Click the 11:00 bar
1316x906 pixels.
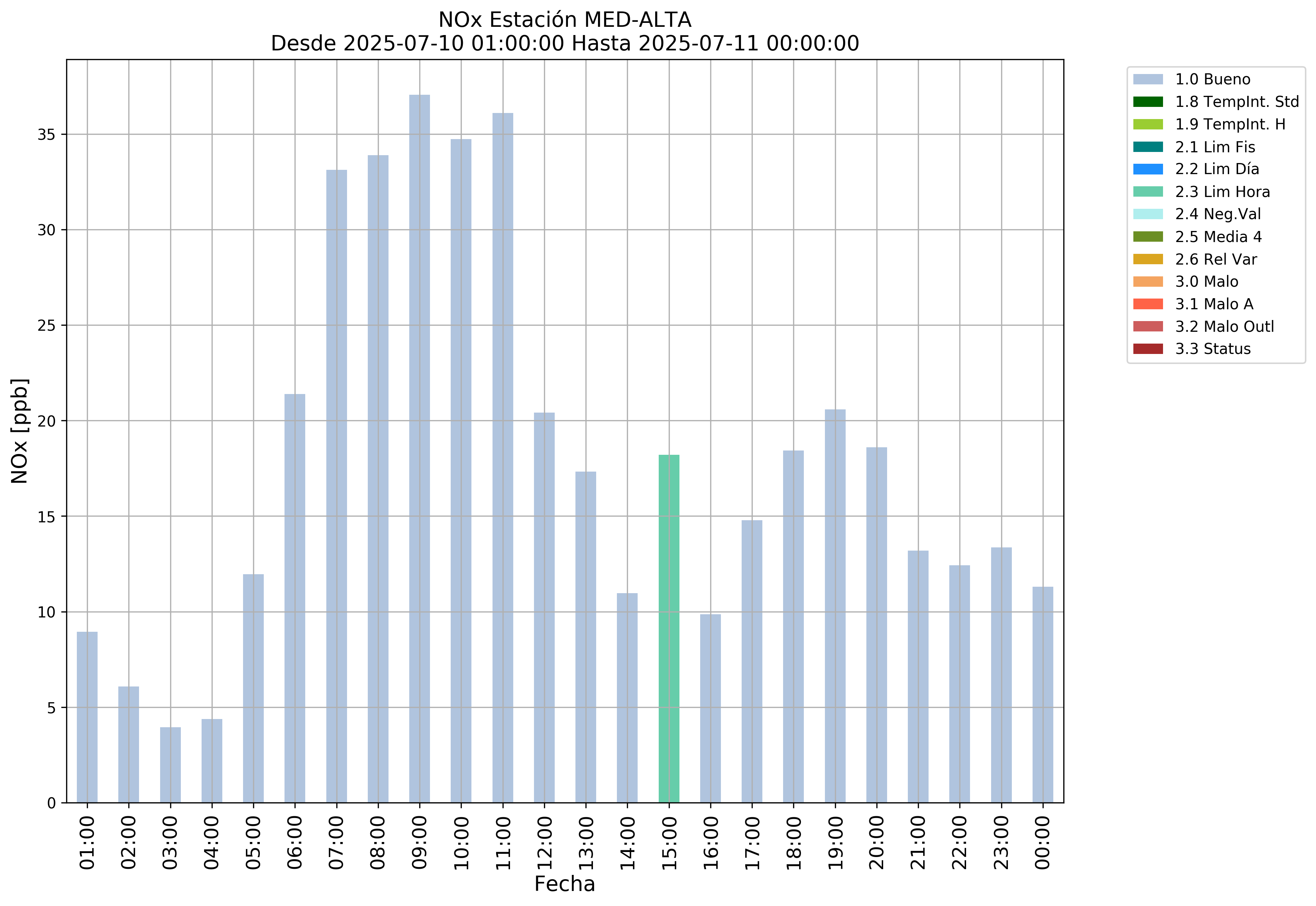click(502, 458)
